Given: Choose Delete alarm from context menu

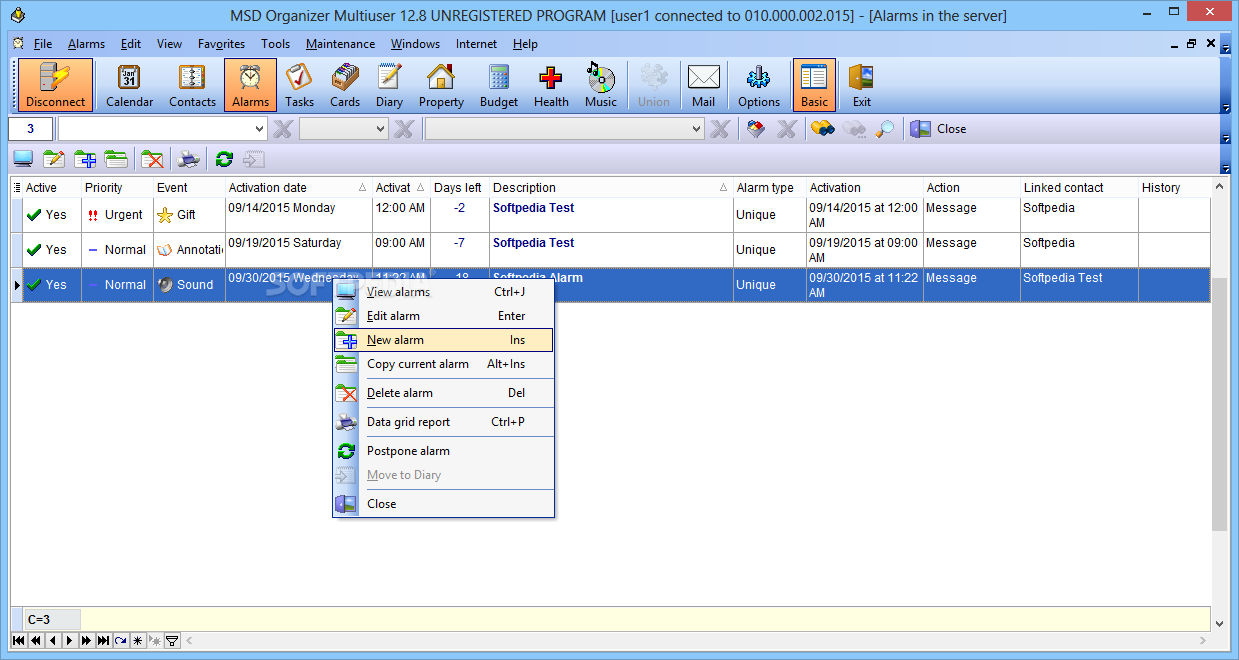Looking at the screenshot, I should pos(444,393).
